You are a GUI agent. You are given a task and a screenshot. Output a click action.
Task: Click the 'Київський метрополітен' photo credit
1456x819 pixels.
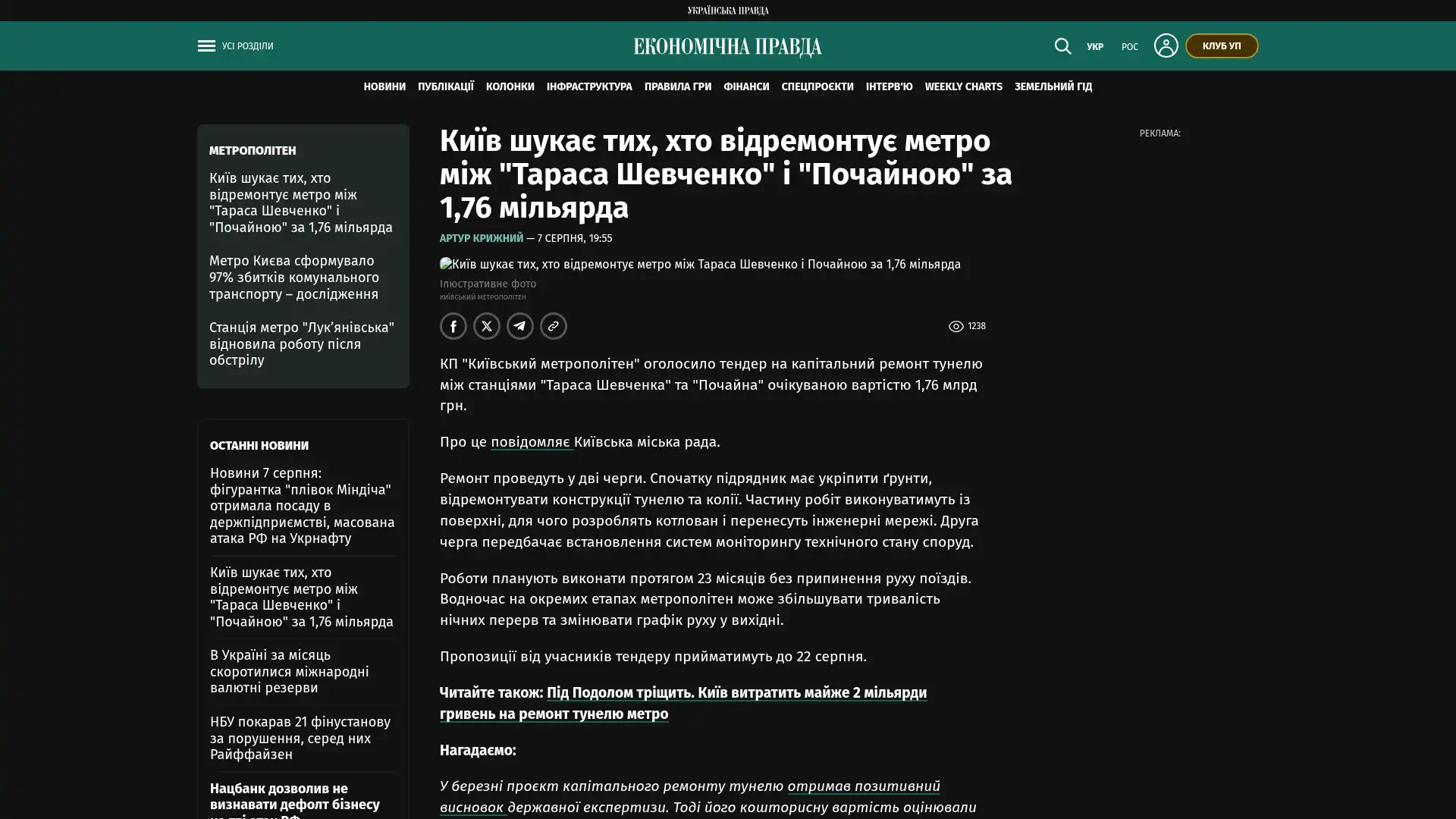point(482,297)
